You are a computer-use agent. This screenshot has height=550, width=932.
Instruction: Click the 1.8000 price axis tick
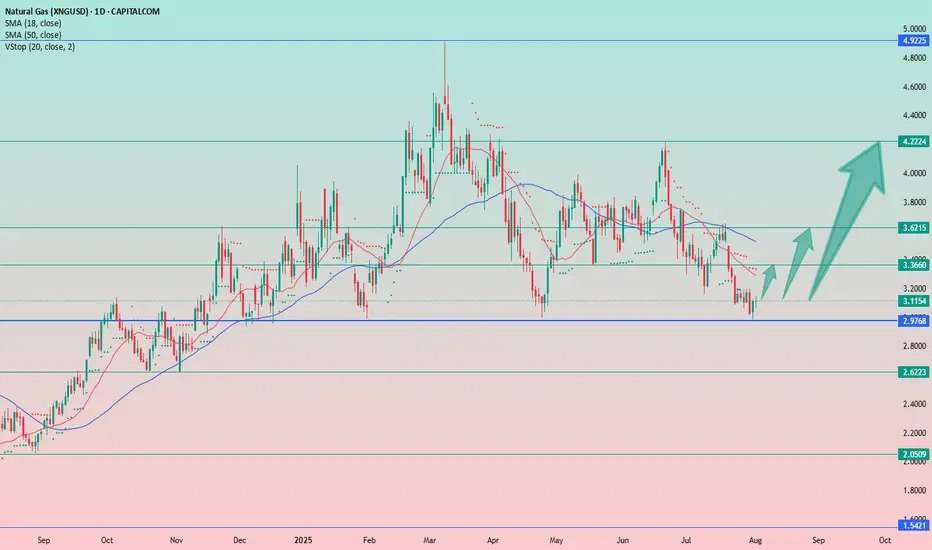pyautogui.click(x=914, y=491)
